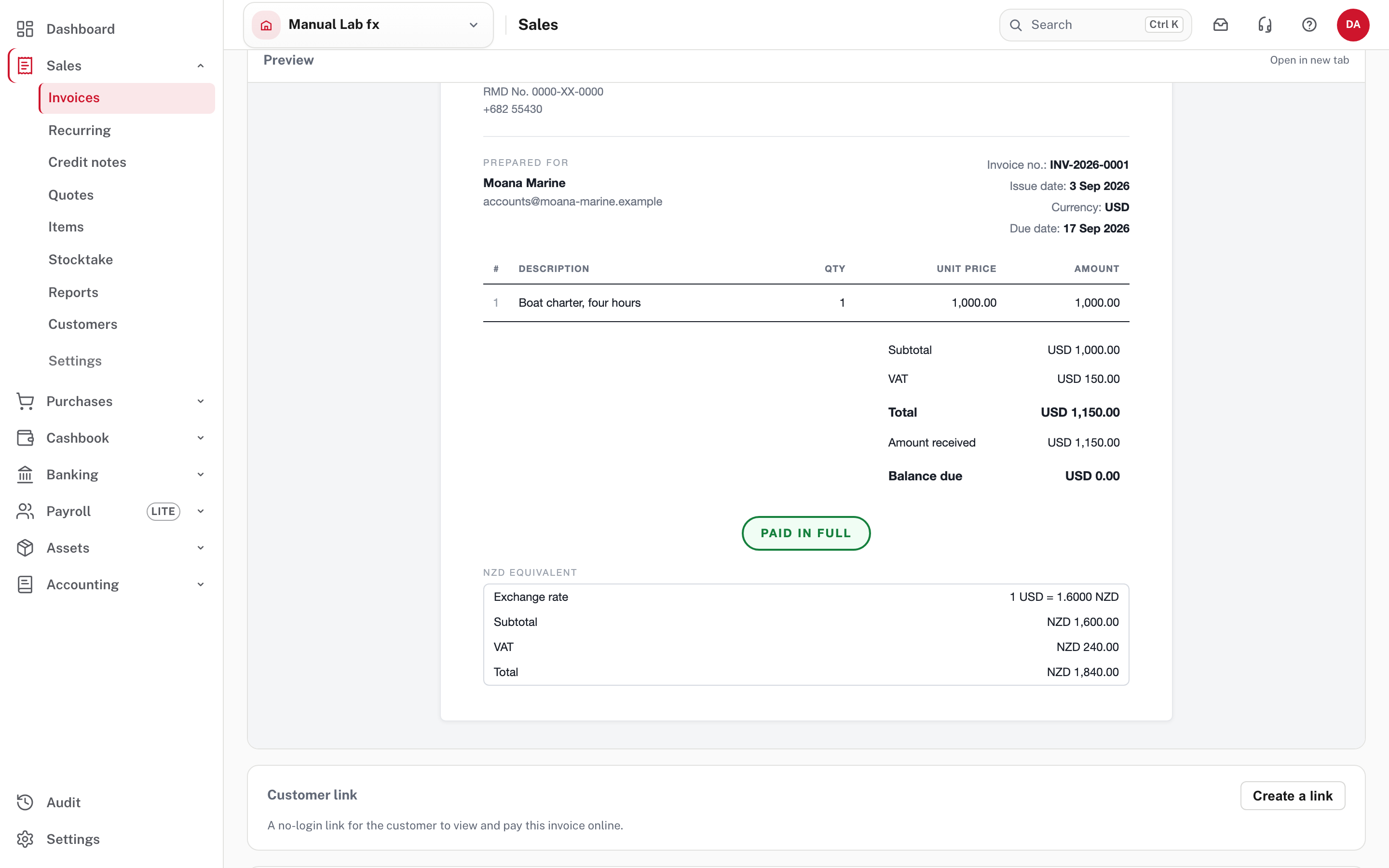Open the help question mark icon
The height and width of the screenshot is (868, 1389).
[1309, 25]
